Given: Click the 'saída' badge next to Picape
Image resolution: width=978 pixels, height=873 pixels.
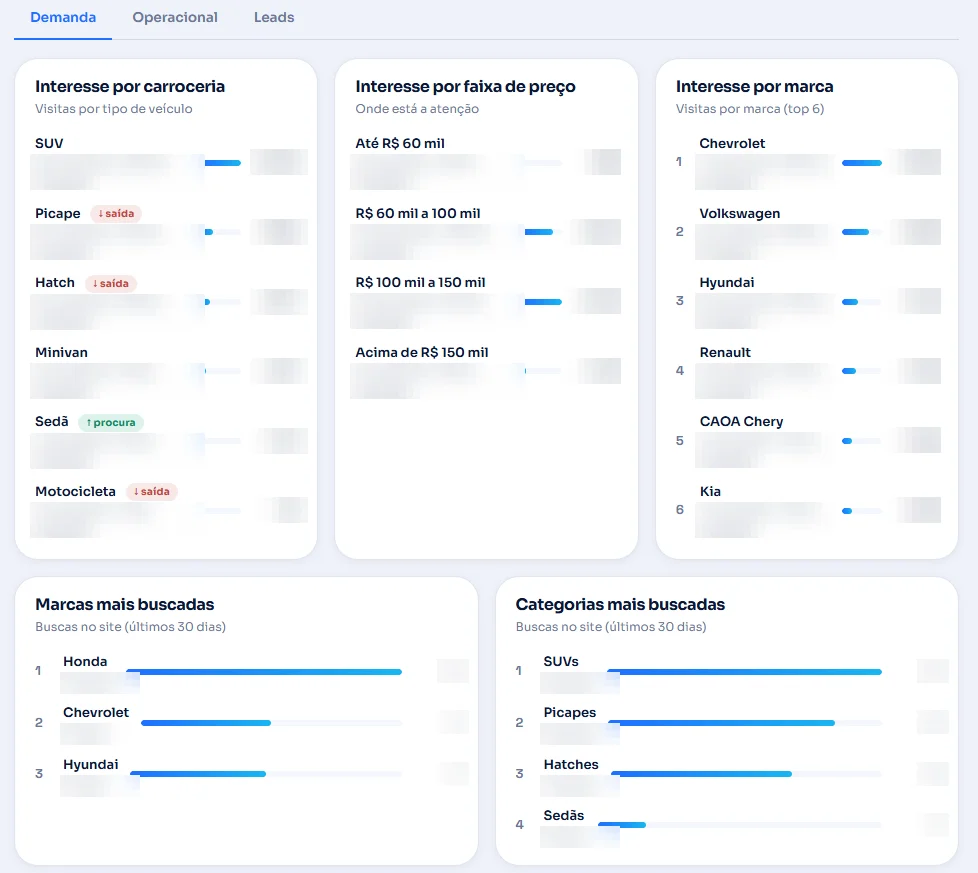Looking at the screenshot, I should point(116,213).
